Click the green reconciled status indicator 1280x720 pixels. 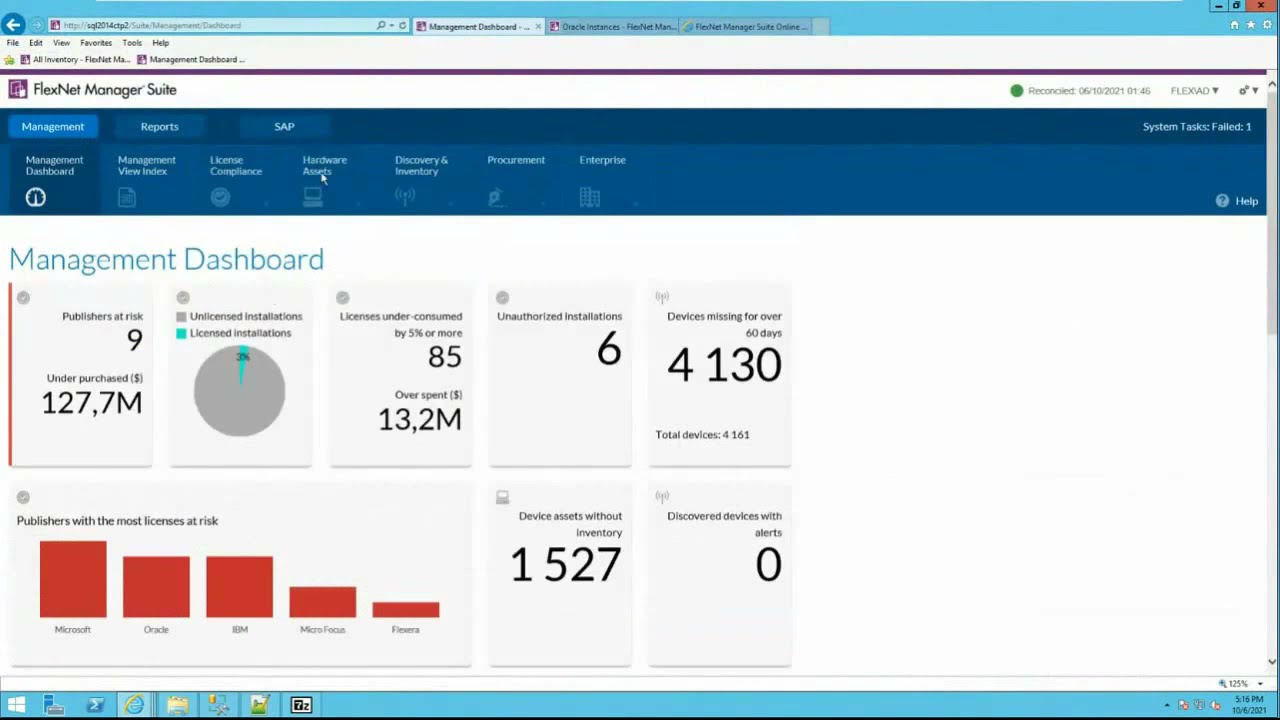1017,91
